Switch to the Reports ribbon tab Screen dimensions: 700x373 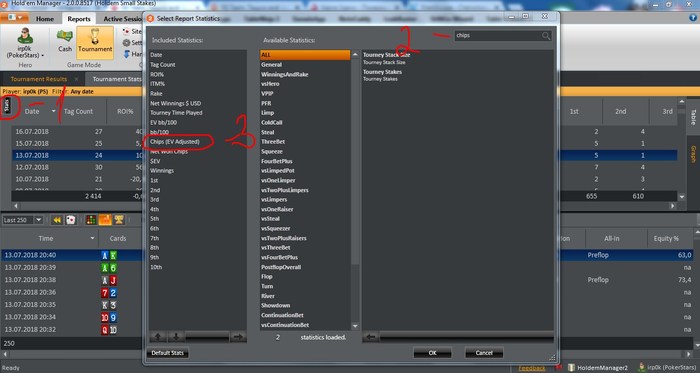point(79,19)
